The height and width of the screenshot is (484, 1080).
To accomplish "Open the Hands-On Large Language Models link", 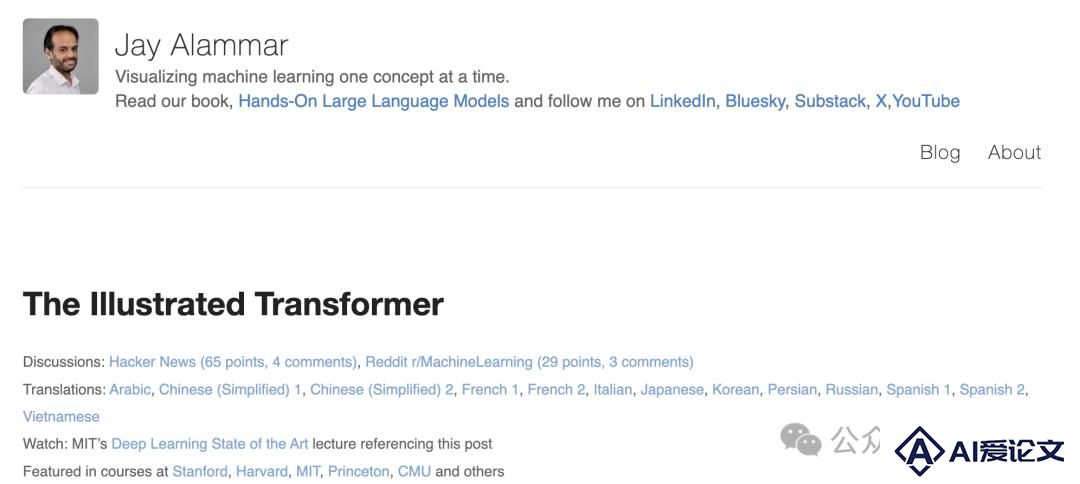I will (373, 101).
